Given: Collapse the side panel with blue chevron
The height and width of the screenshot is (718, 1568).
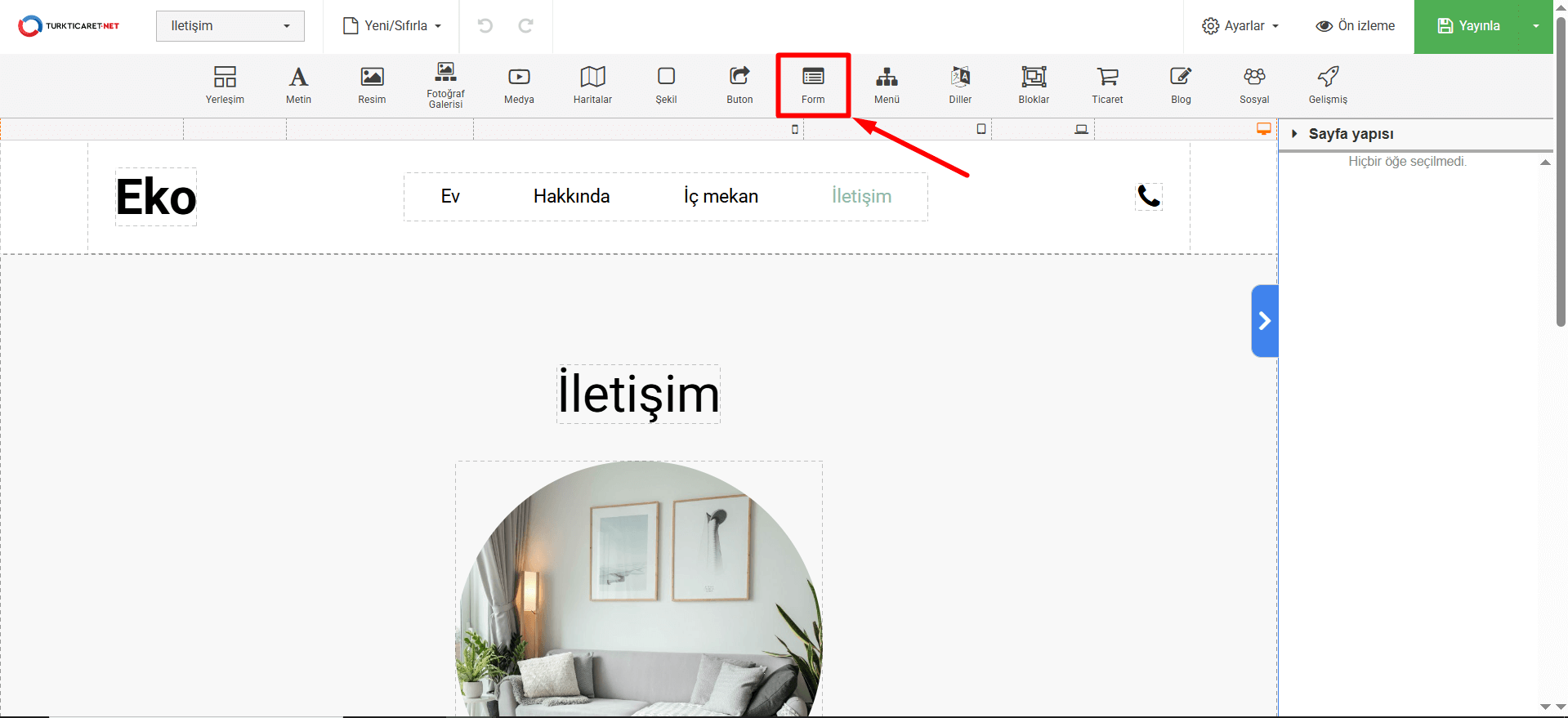Looking at the screenshot, I should 1265,321.
